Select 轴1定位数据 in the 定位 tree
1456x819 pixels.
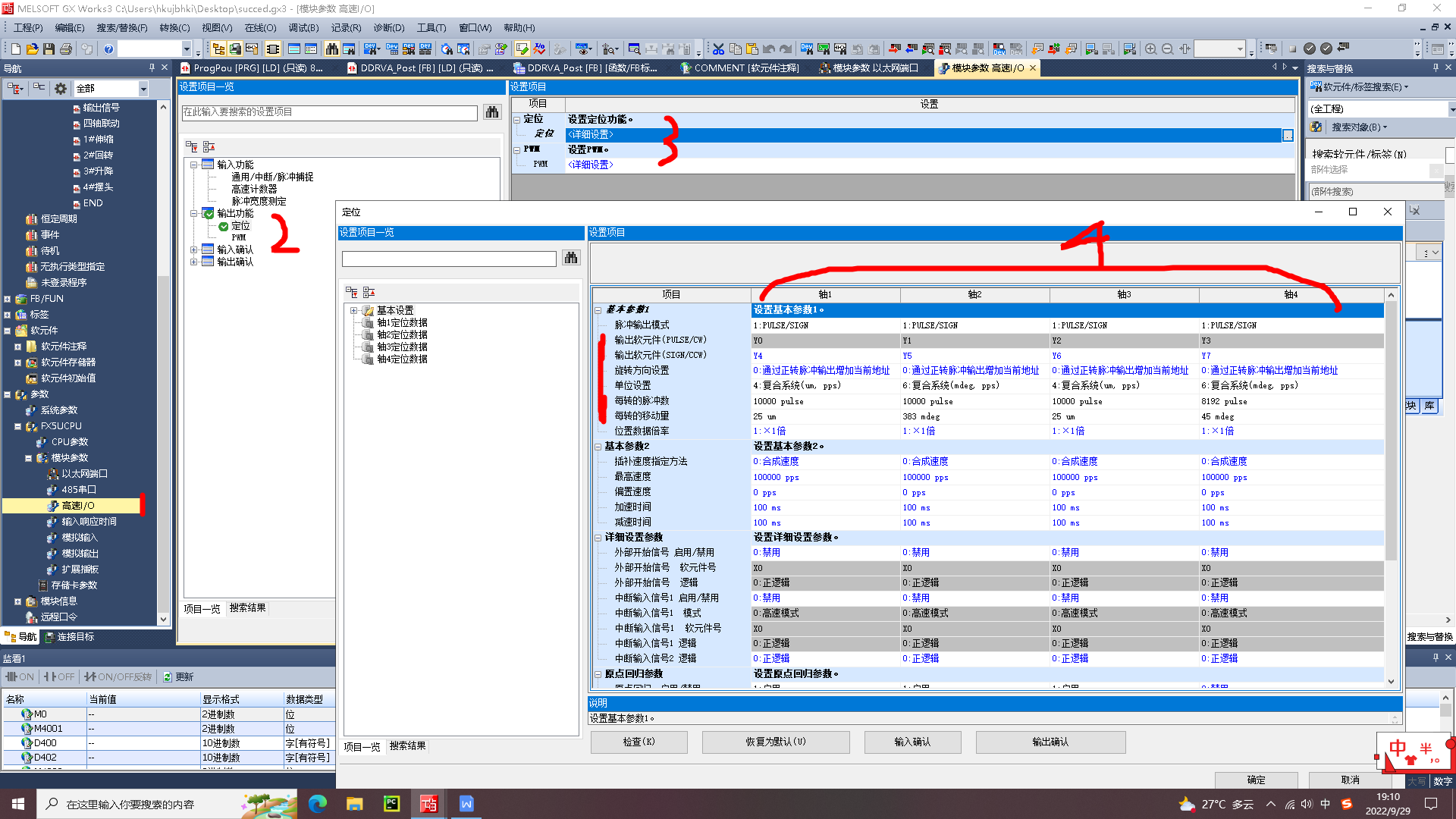coord(402,323)
